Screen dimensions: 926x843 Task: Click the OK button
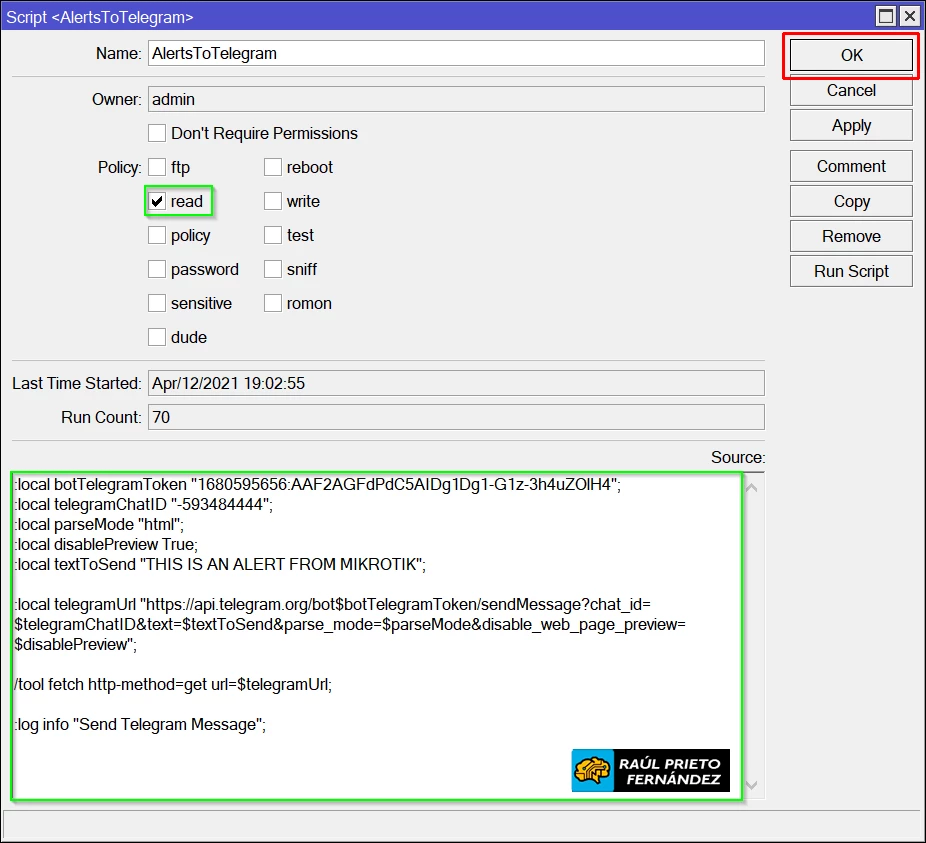point(851,56)
